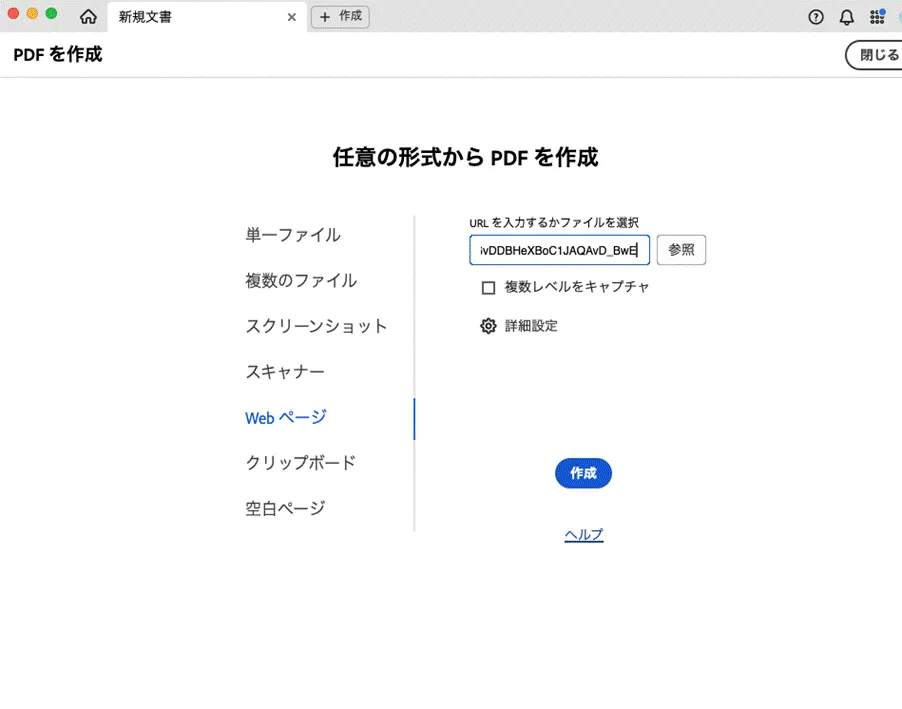The height and width of the screenshot is (709, 902).
Task: Select 複数のファイル option
Action: pyautogui.click(x=301, y=281)
